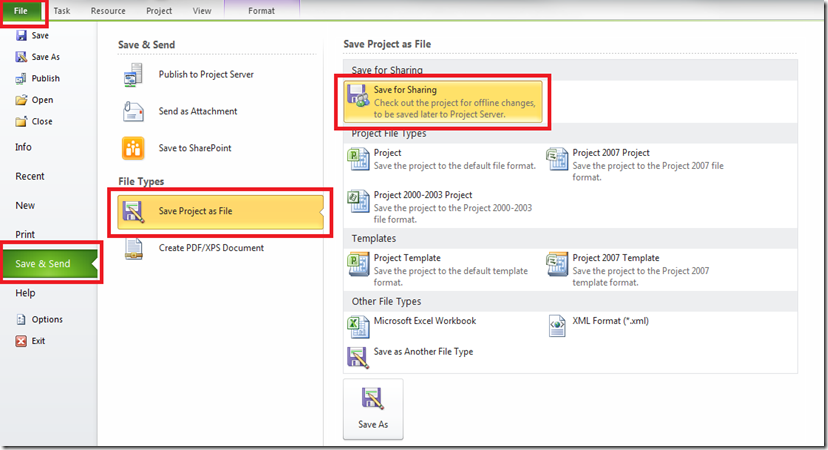Switch to the Format ribbon tab
Viewport: 828px width, 450px height.
click(261, 11)
